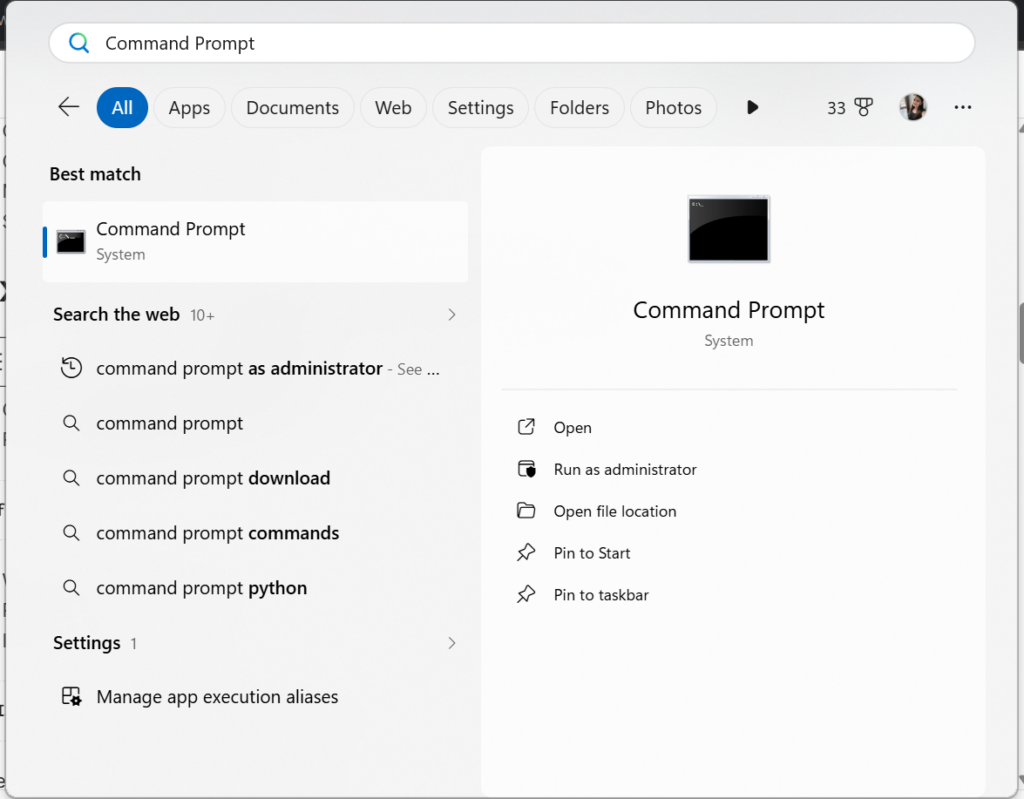Click the search icon beside command prompt python
This screenshot has height=799, width=1024.
tap(71, 587)
